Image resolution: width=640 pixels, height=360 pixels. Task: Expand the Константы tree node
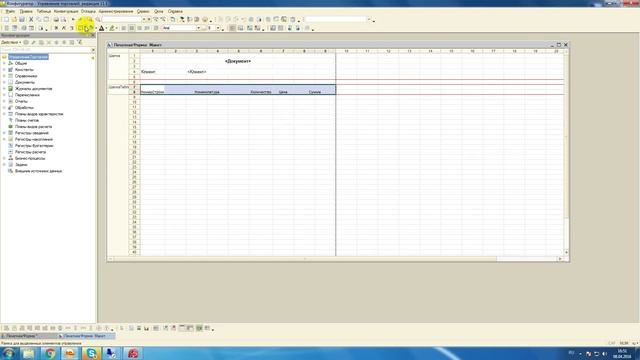4,70
